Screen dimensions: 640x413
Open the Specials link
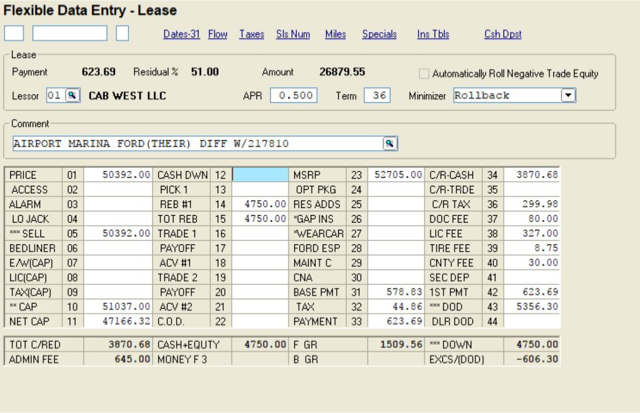pyautogui.click(x=379, y=34)
